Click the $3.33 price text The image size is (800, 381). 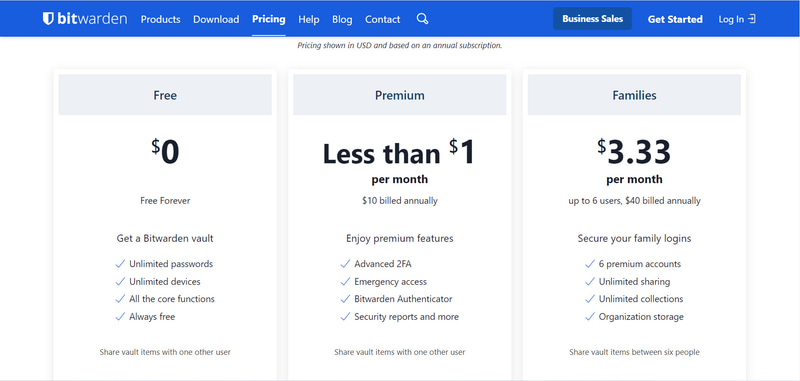coord(634,152)
